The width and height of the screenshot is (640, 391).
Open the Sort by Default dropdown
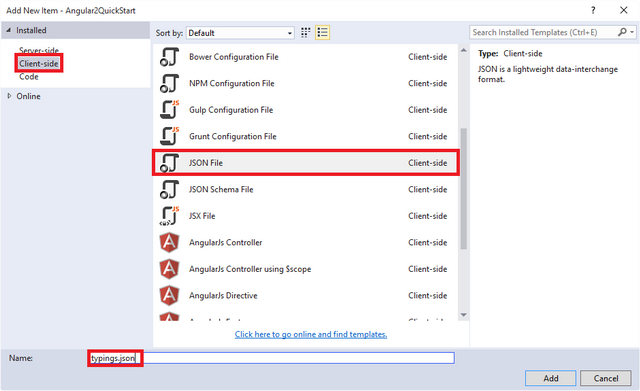(x=240, y=33)
